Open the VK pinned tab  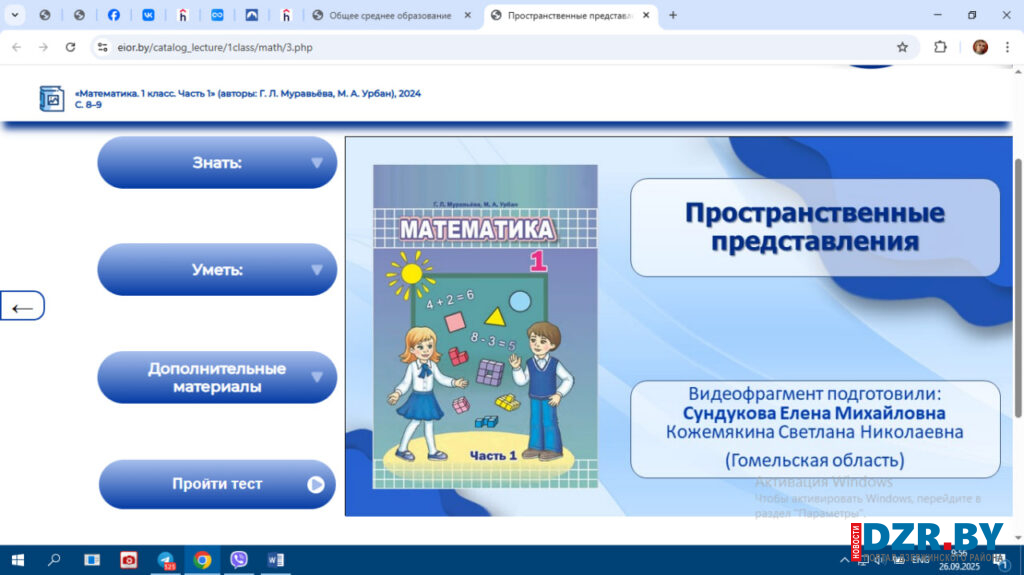(148, 15)
